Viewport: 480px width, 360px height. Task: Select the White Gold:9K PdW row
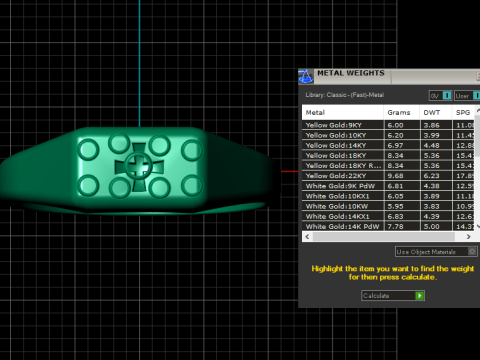click(x=388, y=186)
